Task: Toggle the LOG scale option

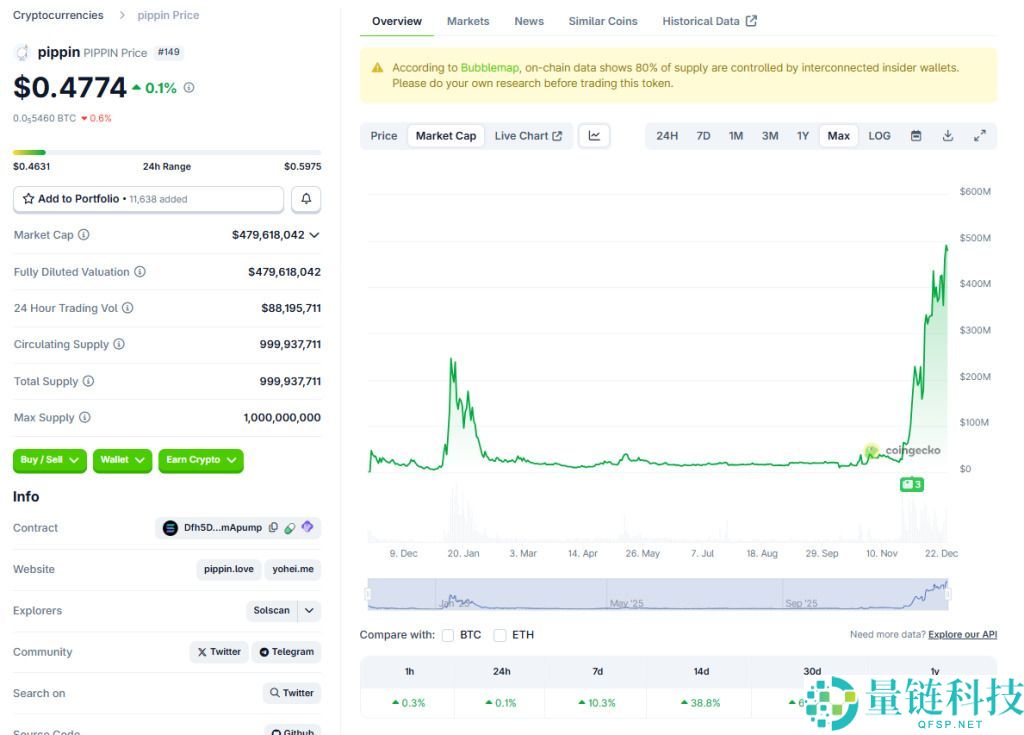Action: [x=879, y=136]
